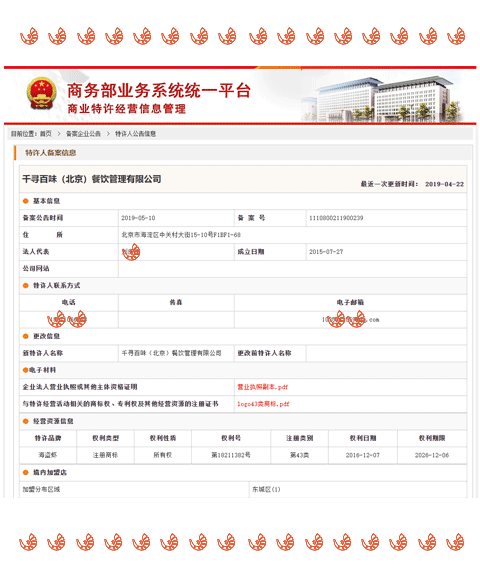Click the 电话 column header

coord(69,302)
